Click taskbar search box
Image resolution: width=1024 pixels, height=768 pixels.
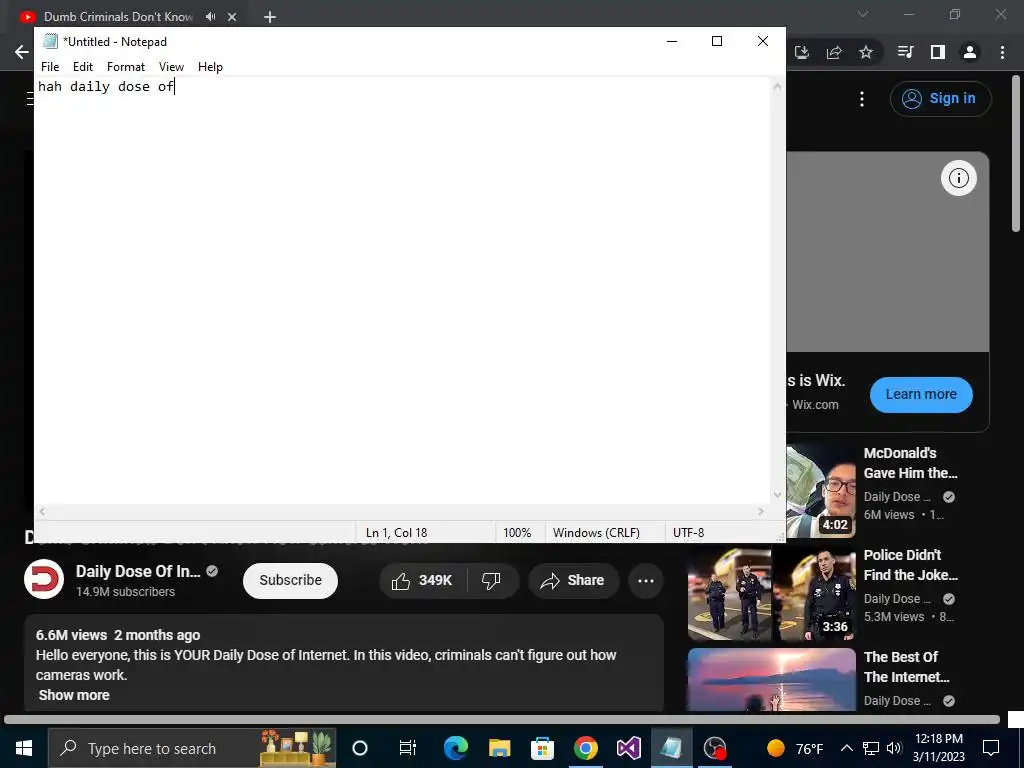point(192,748)
